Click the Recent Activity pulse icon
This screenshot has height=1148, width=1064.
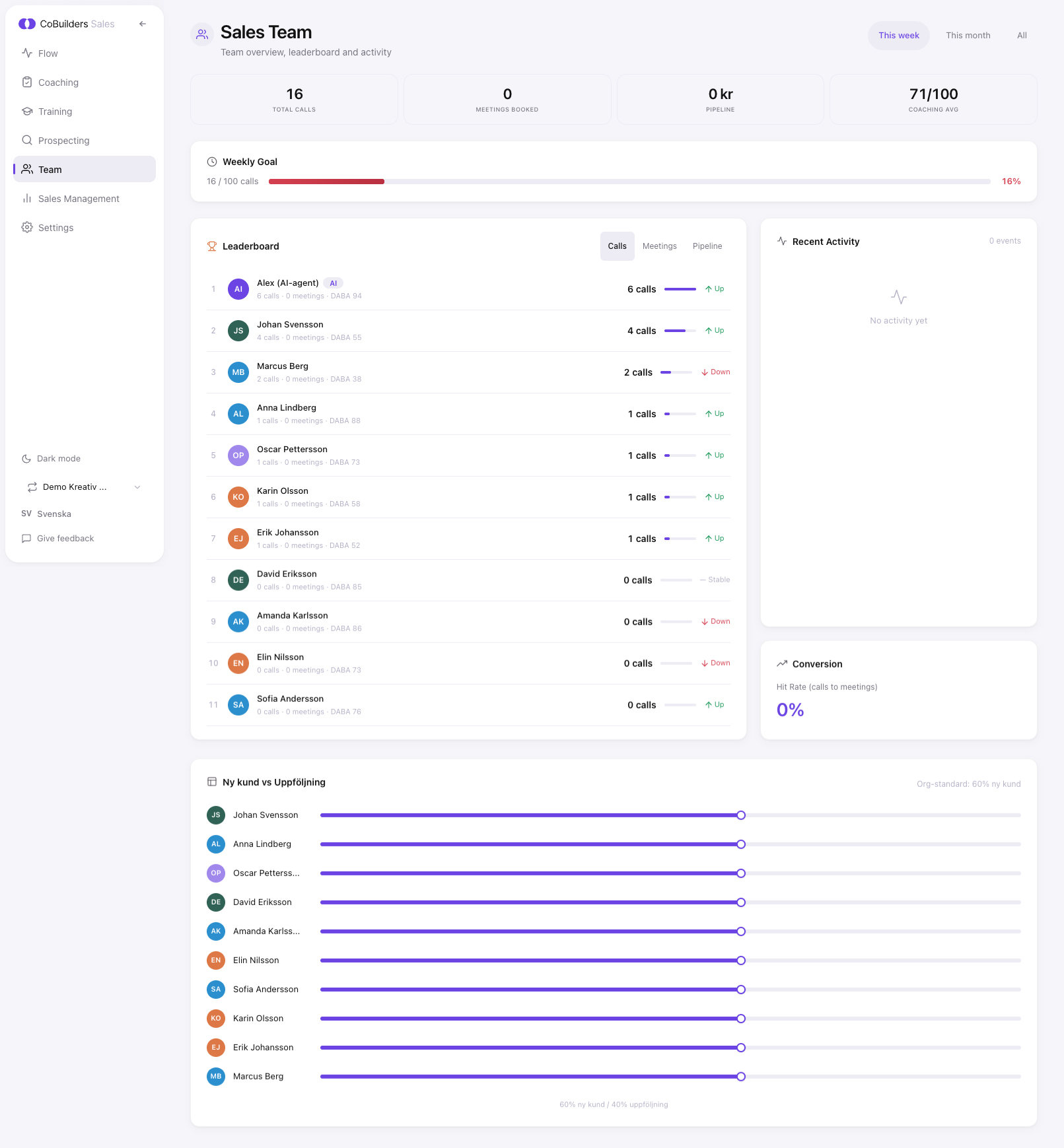coord(782,241)
